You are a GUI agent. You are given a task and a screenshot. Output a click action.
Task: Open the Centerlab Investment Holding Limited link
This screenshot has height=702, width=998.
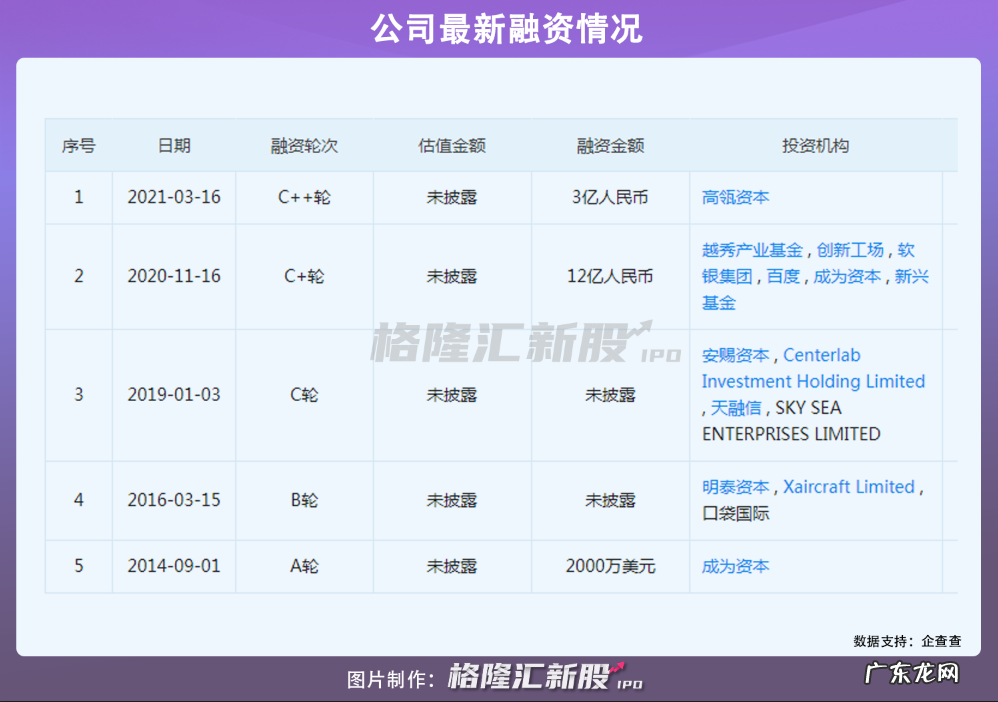(813, 381)
